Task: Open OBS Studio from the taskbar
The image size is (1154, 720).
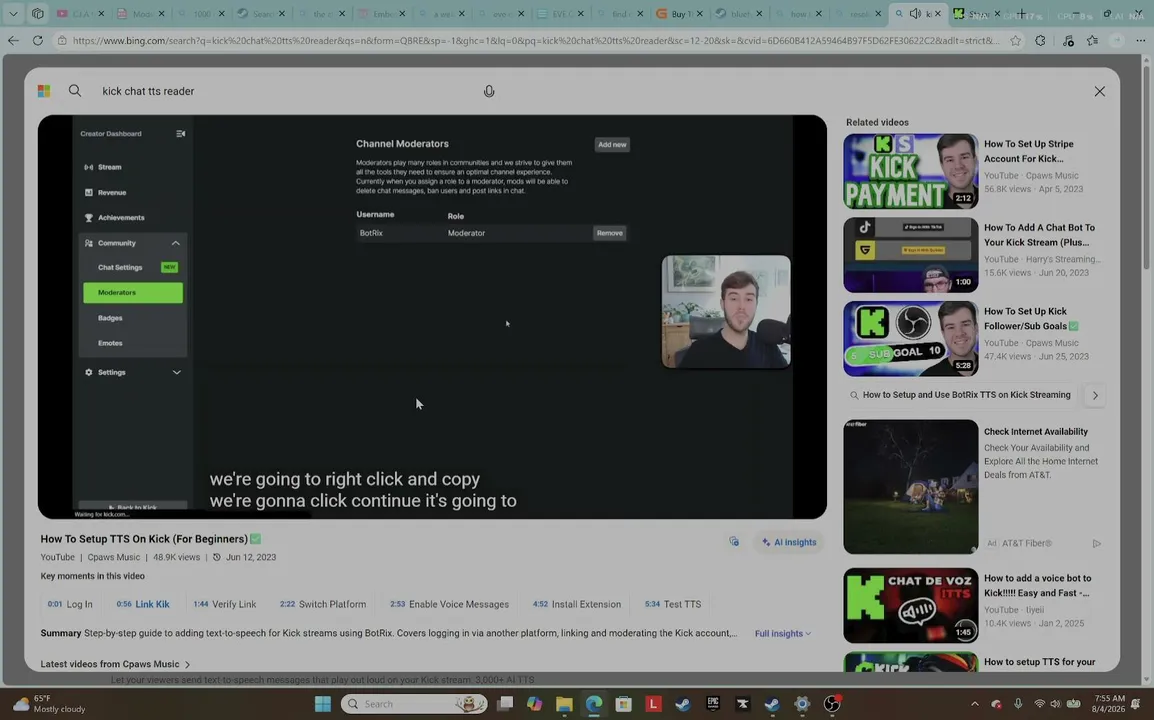Action: 832,704
